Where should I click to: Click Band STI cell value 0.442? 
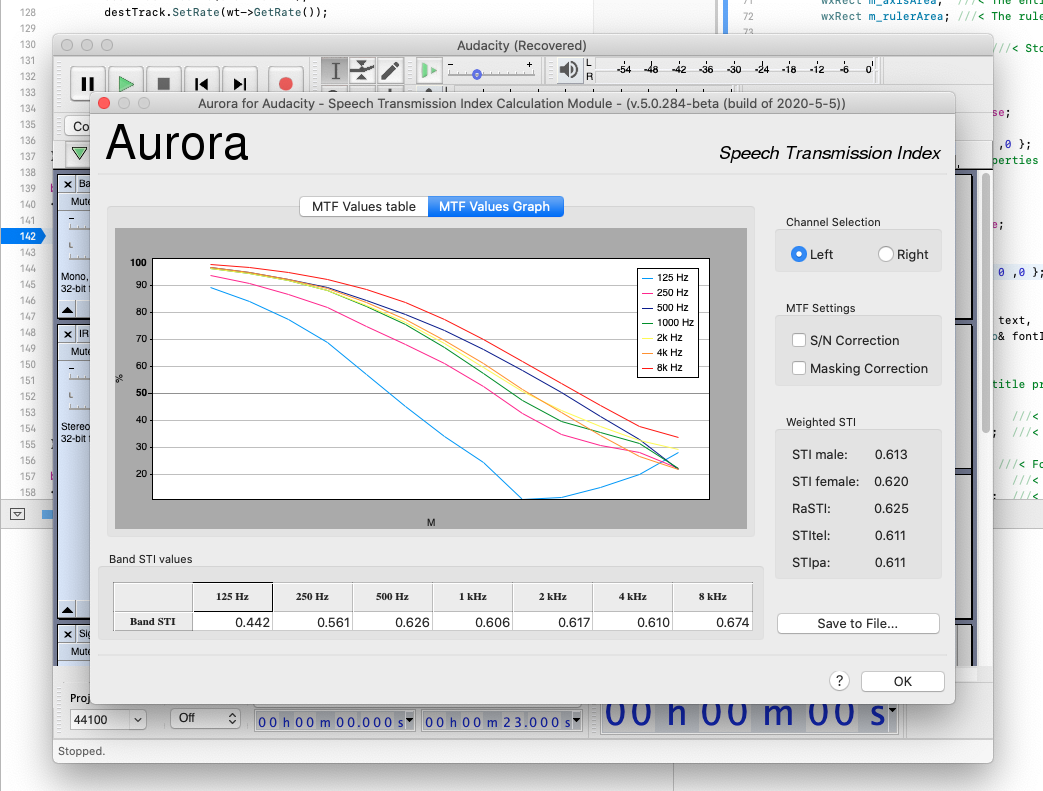coord(233,621)
